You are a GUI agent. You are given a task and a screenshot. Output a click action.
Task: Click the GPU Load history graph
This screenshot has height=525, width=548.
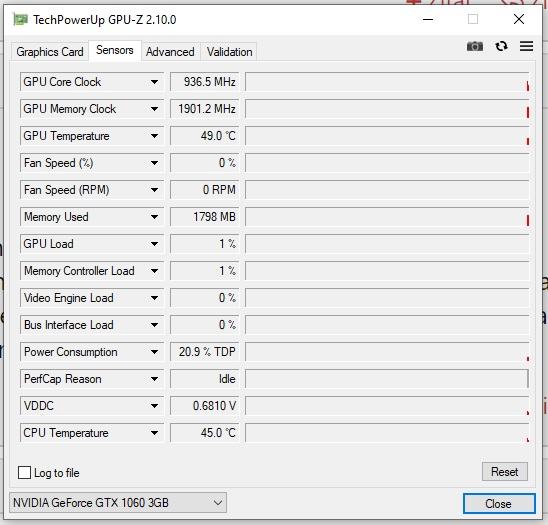[x=387, y=244]
